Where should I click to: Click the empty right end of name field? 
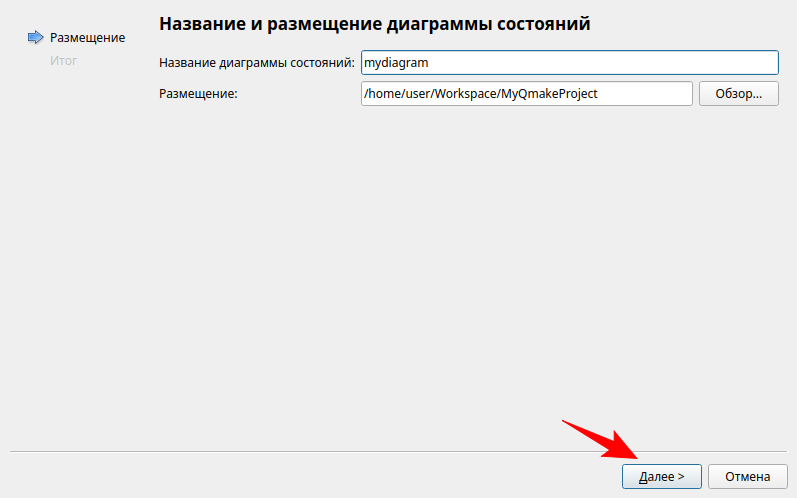tap(700, 63)
